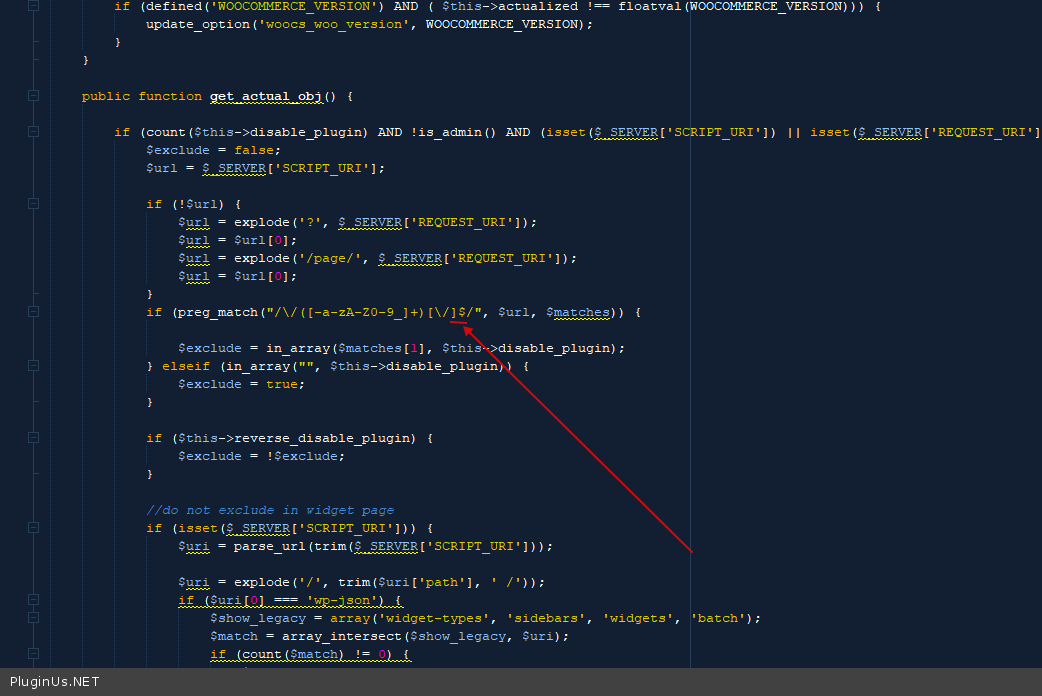This screenshot has width=1042, height=696.
Task: Click the PluginUs.NET watermark label
Action: [54, 682]
